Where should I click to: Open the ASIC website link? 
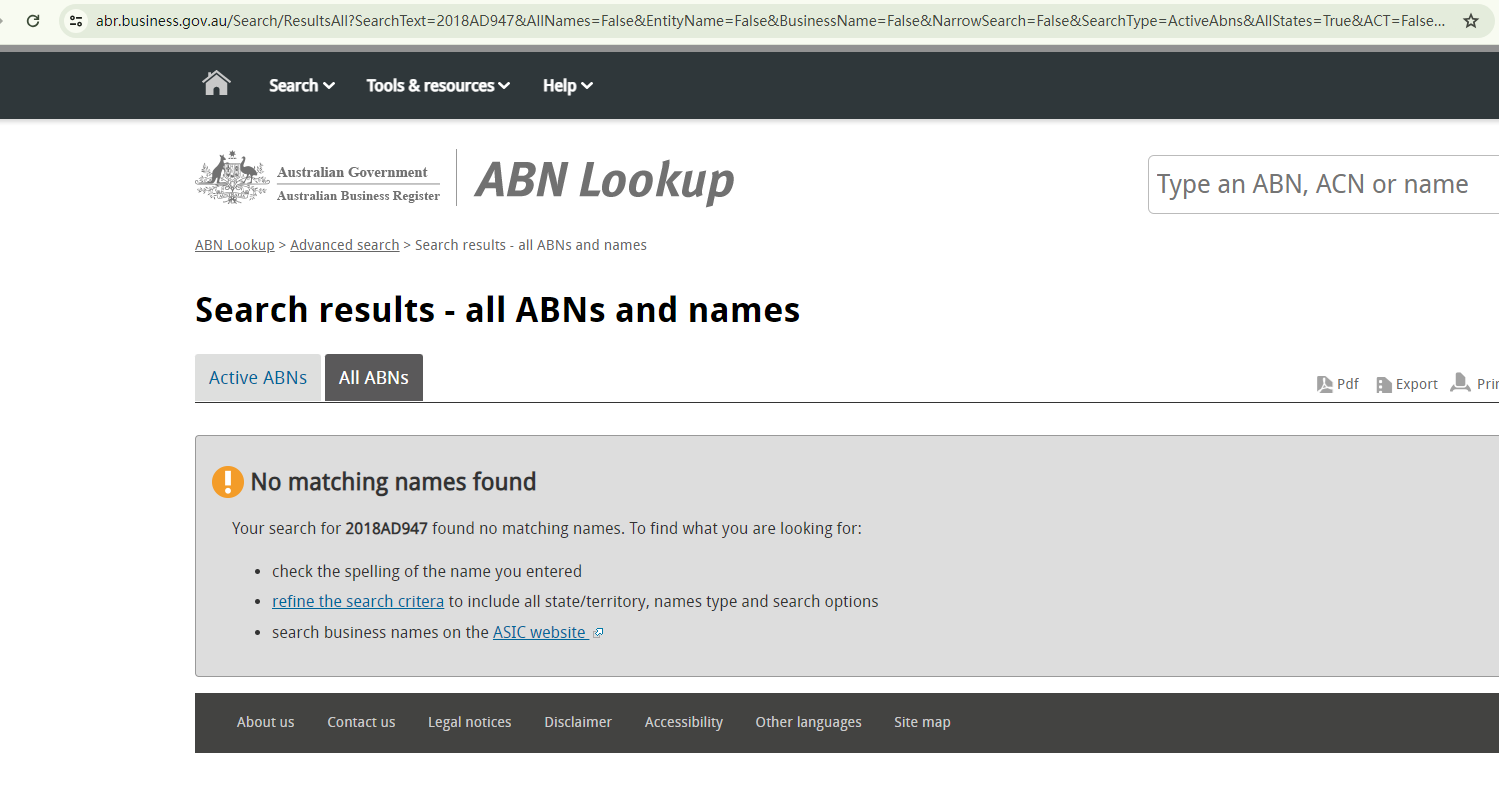540,632
